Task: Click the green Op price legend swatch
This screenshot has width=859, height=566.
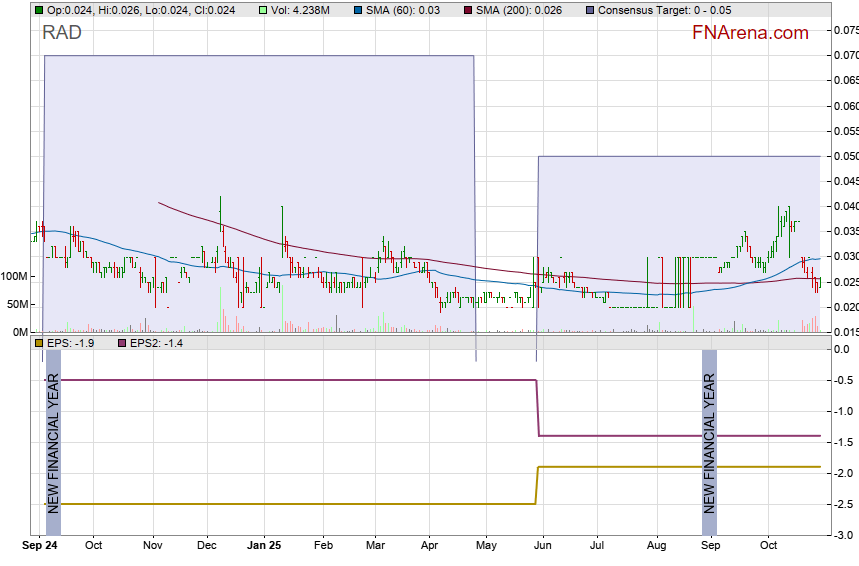Action: [39, 10]
